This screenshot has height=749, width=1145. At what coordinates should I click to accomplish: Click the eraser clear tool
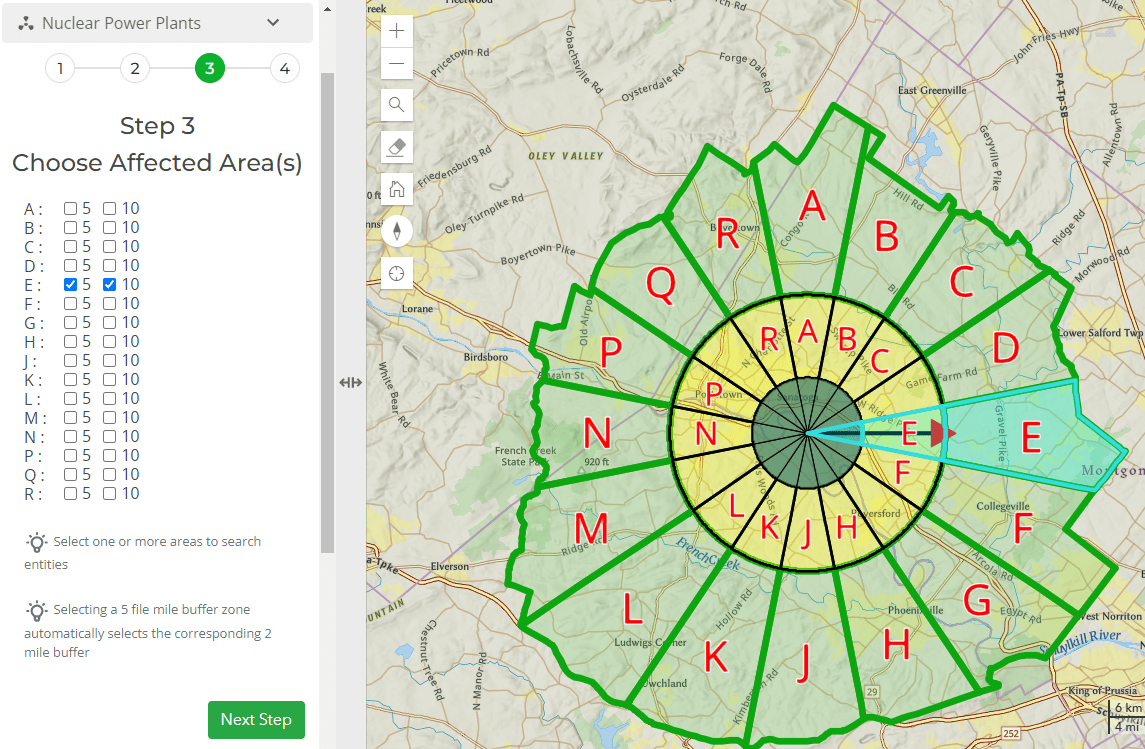(x=397, y=147)
